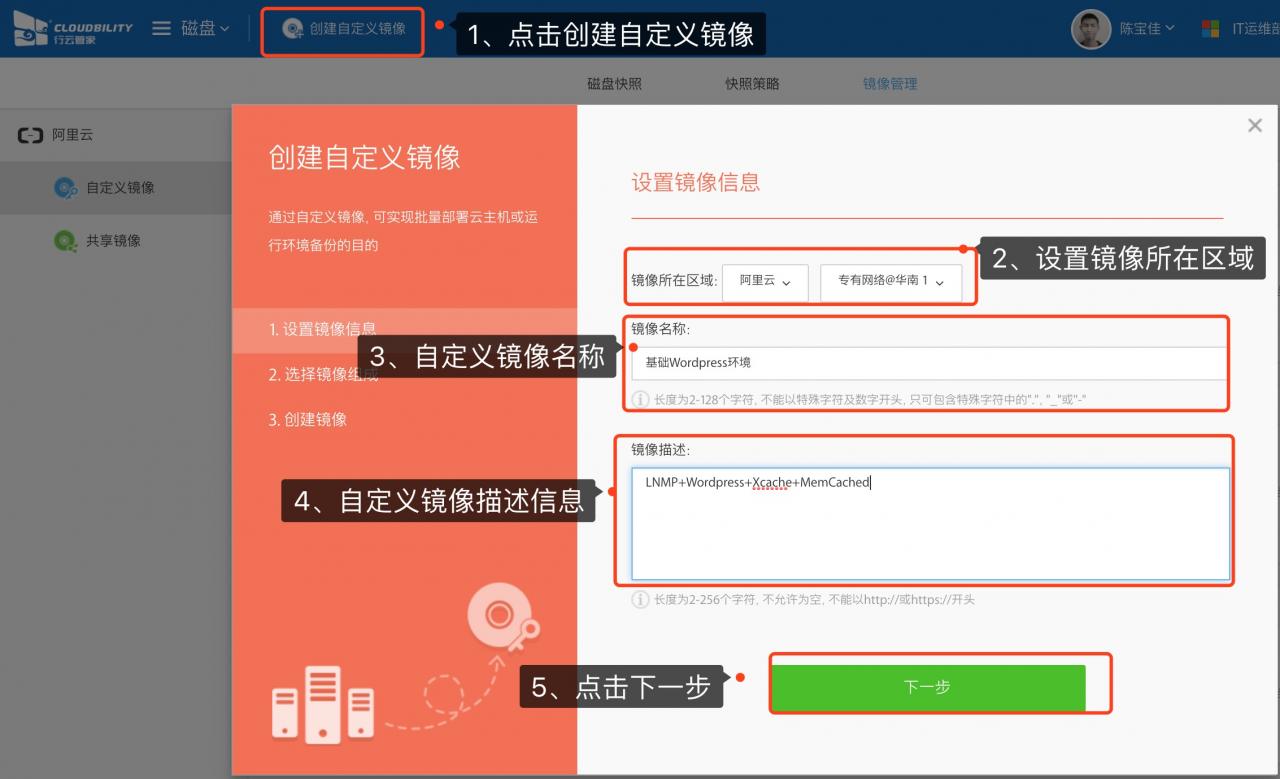1280x779 pixels.
Task: Click the 创建自定义镜像 dialog title
Action: (365, 157)
